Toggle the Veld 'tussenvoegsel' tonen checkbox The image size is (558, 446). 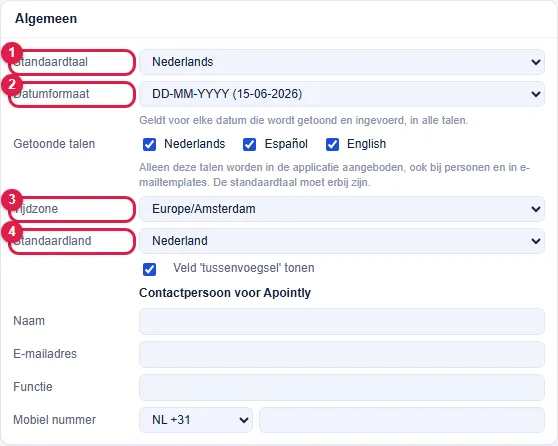click(149, 269)
